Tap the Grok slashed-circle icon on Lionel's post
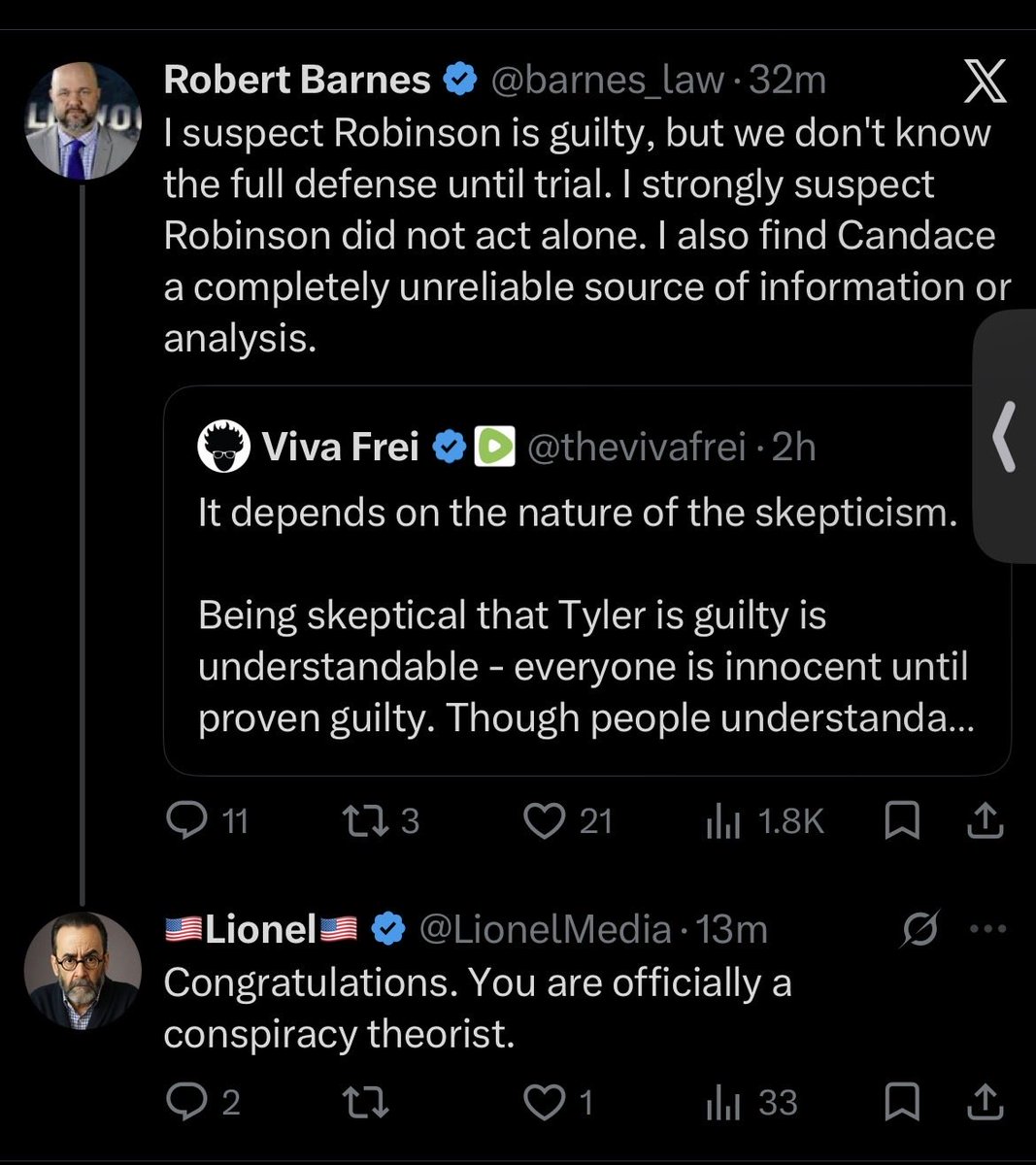Image resolution: width=1036 pixels, height=1165 pixels. tap(919, 930)
